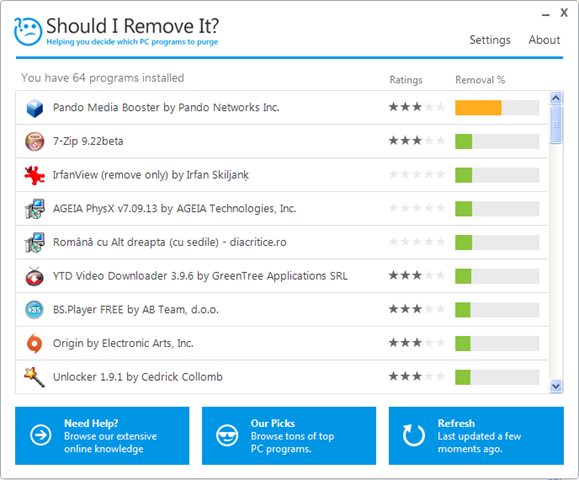The height and width of the screenshot is (480, 579).
Task: Select the AGEIA PhysX installer icon
Action: point(35,209)
